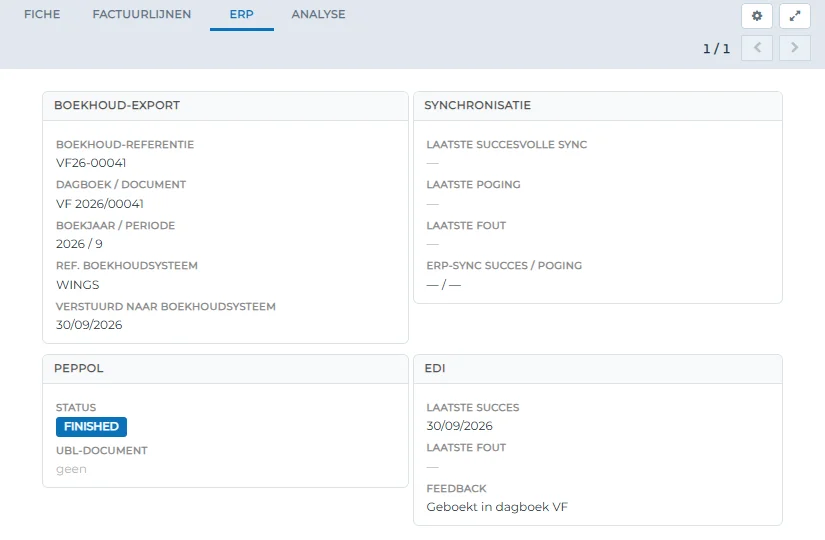
Task: Click EDI laatste succes date 30/09/2026
Action: tap(459, 426)
